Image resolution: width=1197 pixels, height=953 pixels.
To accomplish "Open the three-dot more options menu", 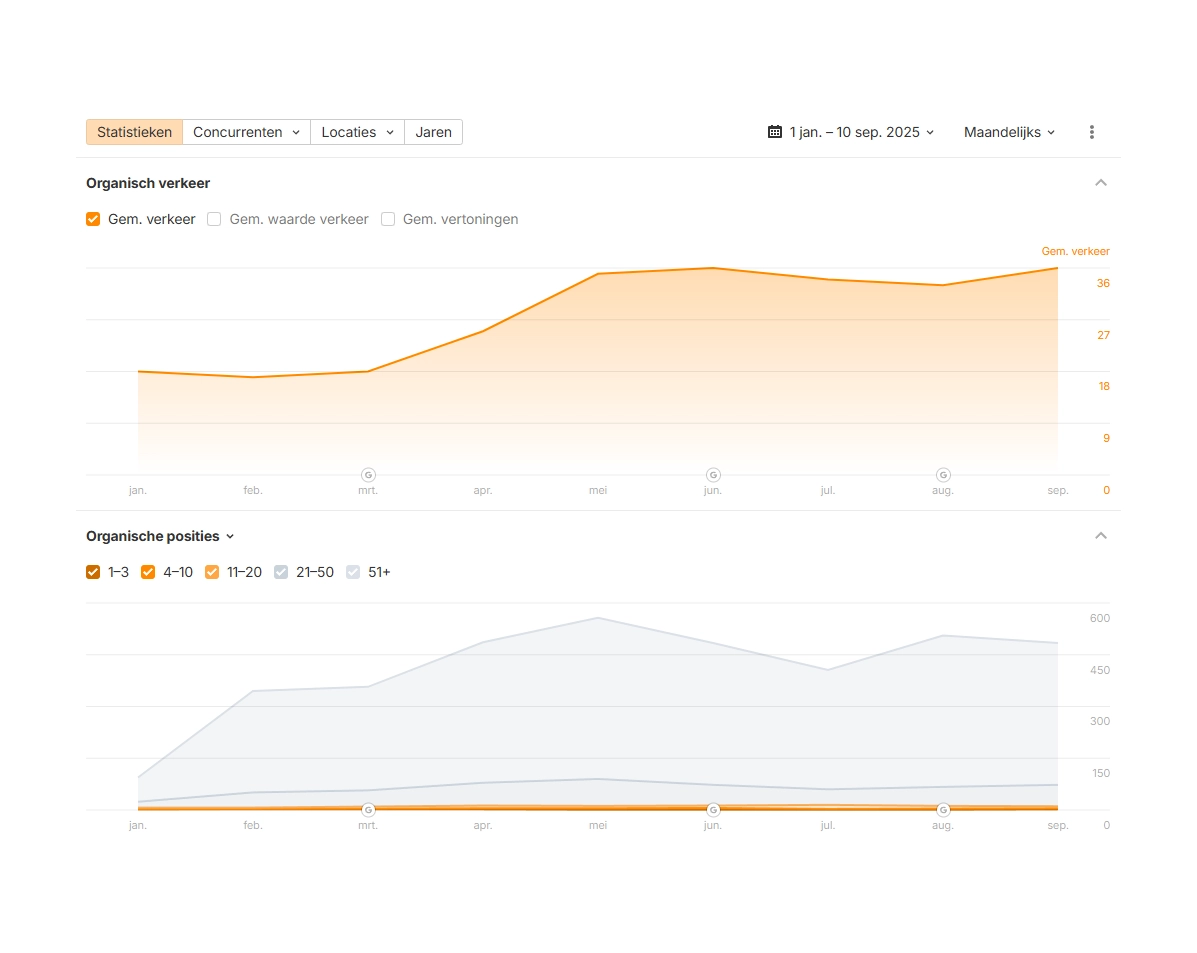I will [x=1091, y=132].
